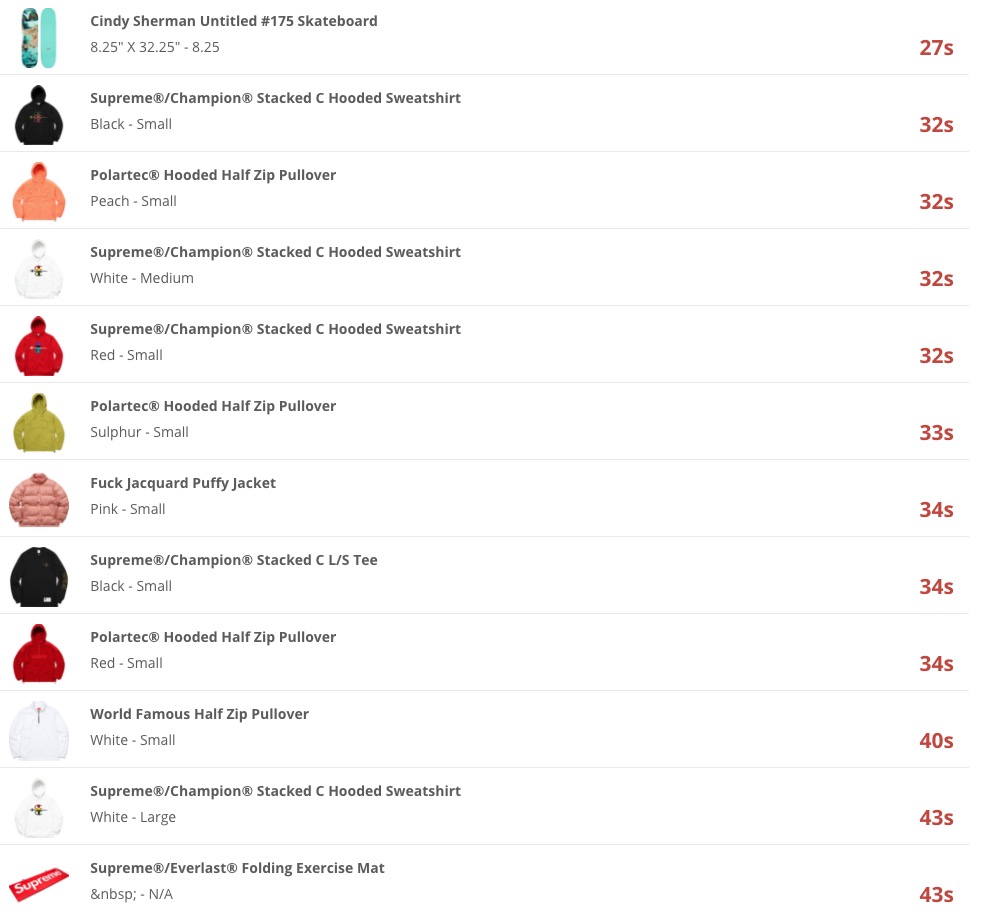Screen dimensions: 981x918
Task: Click the red Stacked C hoodie image
Action: [39, 345]
